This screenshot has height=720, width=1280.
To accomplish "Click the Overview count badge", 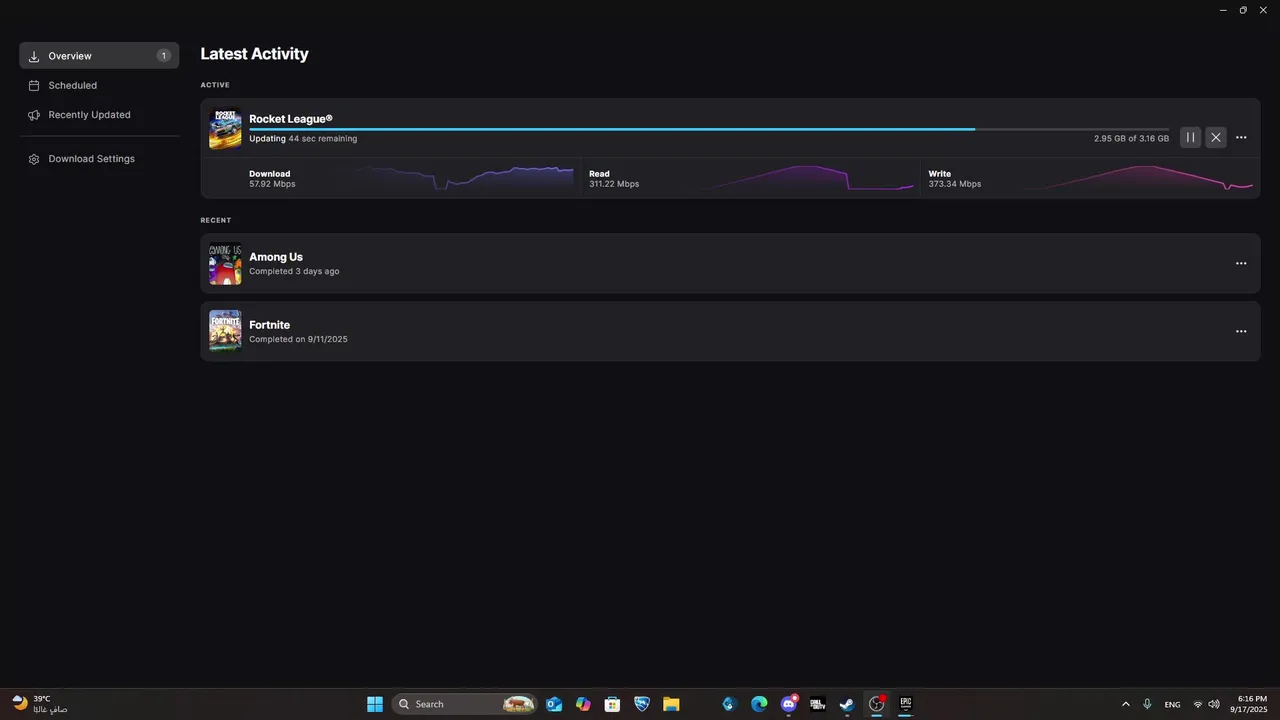I will 164,56.
